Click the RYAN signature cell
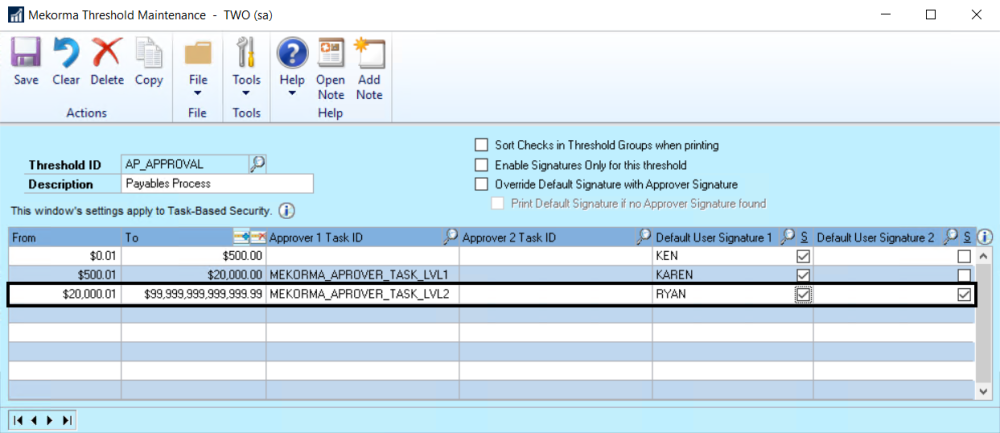The image size is (1000, 433). [724, 295]
